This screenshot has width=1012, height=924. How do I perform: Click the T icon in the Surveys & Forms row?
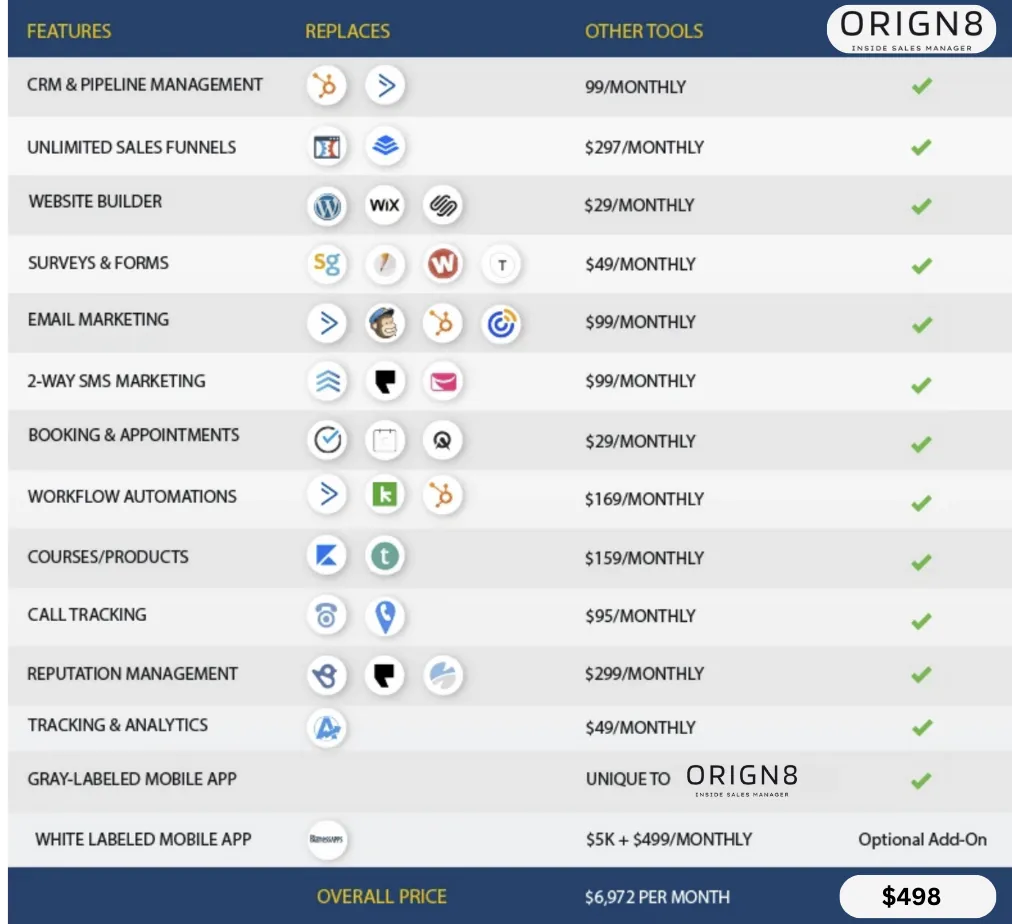pos(501,265)
